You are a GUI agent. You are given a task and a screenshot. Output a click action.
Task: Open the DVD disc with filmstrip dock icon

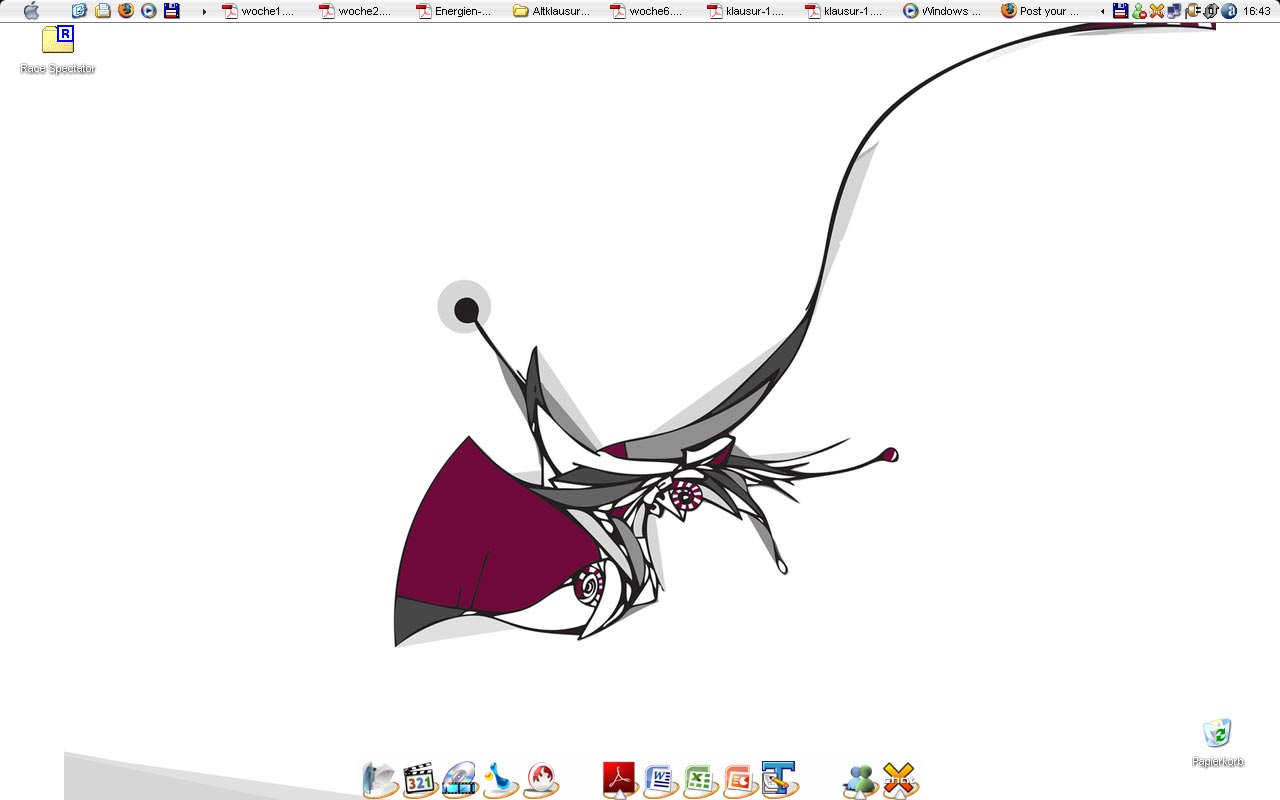pos(461,780)
